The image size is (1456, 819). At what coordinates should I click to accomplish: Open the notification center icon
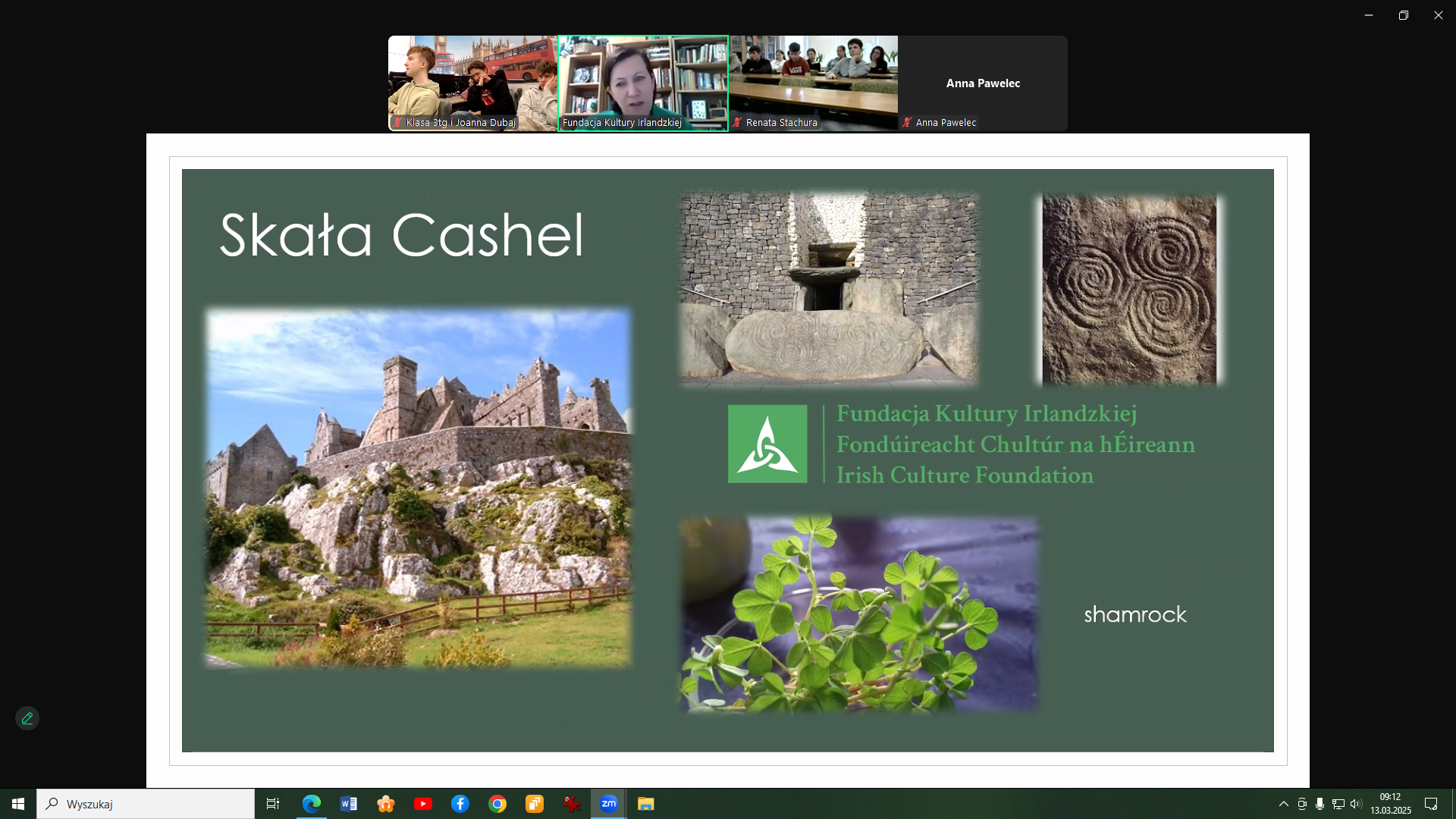tap(1431, 804)
